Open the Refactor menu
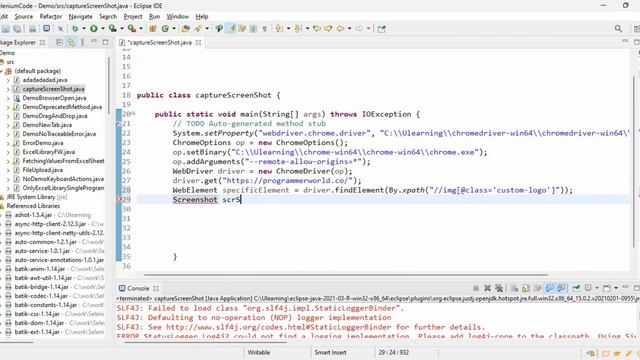This screenshot has height=360, width=640. (51, 17)
